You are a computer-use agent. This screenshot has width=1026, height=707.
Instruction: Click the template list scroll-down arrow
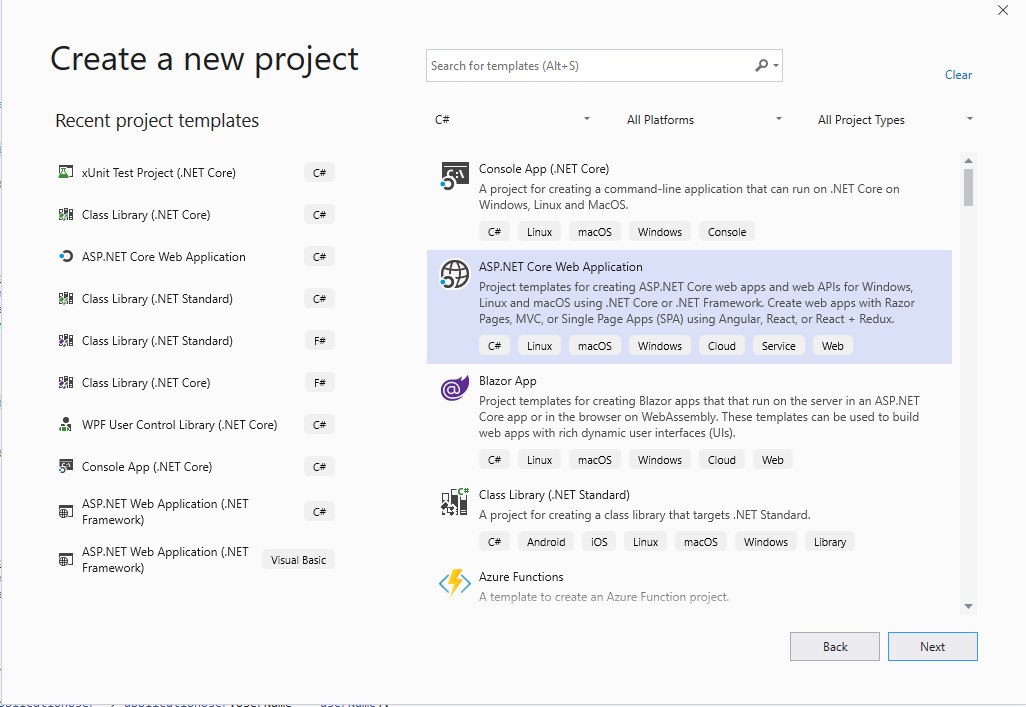[968, 606]
